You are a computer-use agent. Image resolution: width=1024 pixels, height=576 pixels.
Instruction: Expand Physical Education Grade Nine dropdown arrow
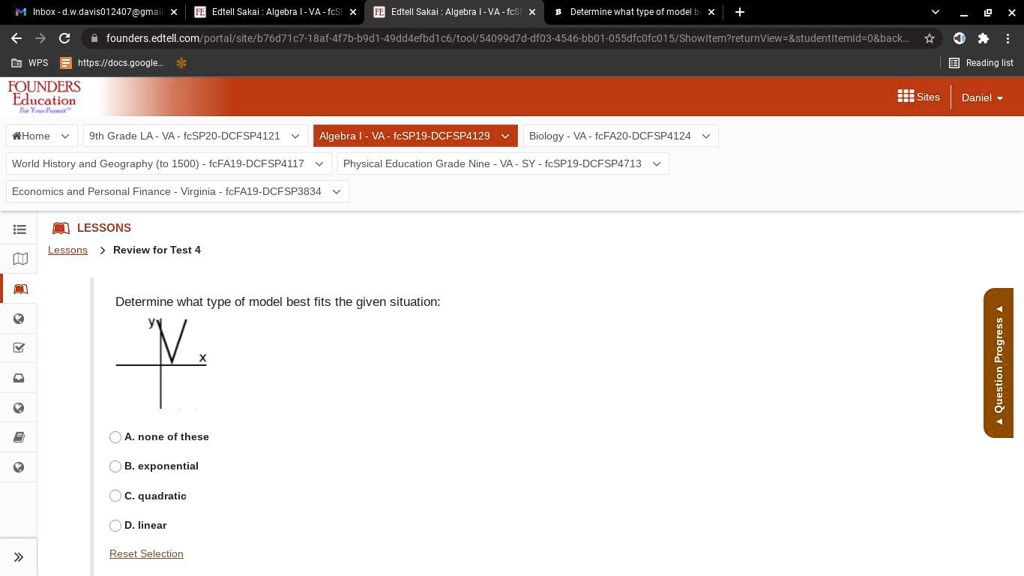[x=656, y=164]
